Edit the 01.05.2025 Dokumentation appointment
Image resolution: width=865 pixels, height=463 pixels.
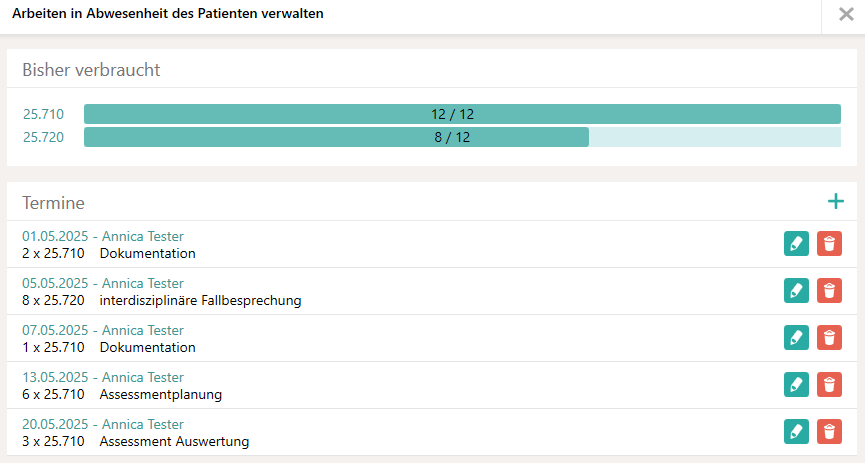point(796,244)
